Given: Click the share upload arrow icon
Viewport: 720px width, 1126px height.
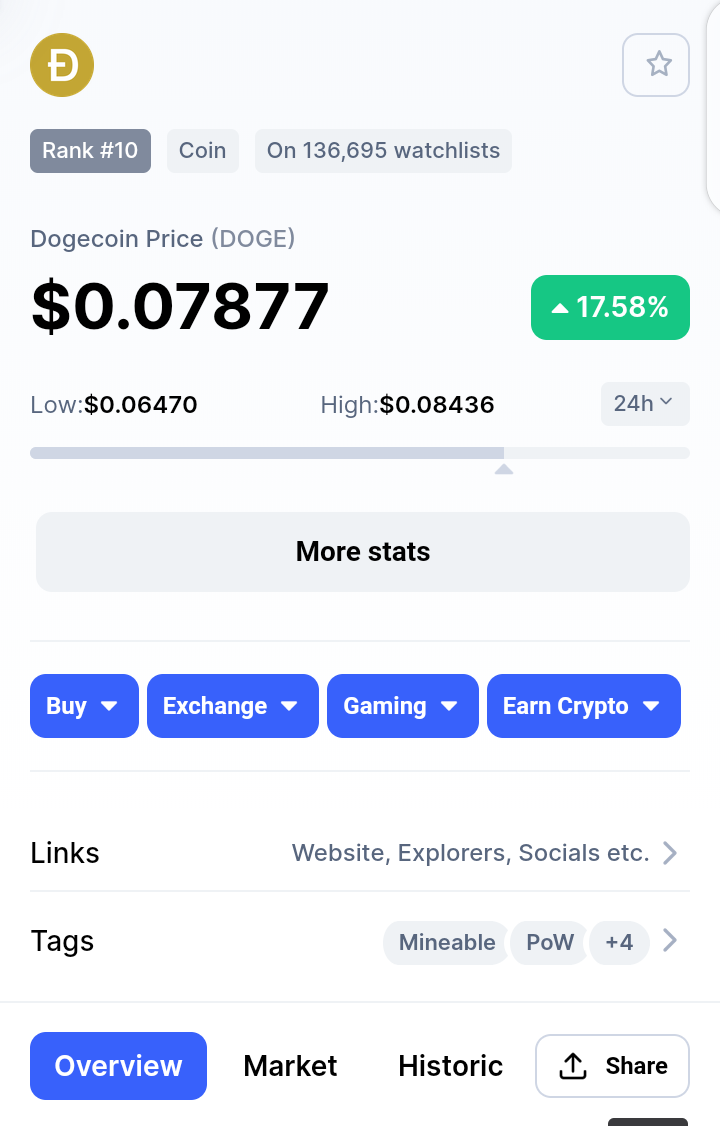Looking at the screenshot, I should point(573,1066).
